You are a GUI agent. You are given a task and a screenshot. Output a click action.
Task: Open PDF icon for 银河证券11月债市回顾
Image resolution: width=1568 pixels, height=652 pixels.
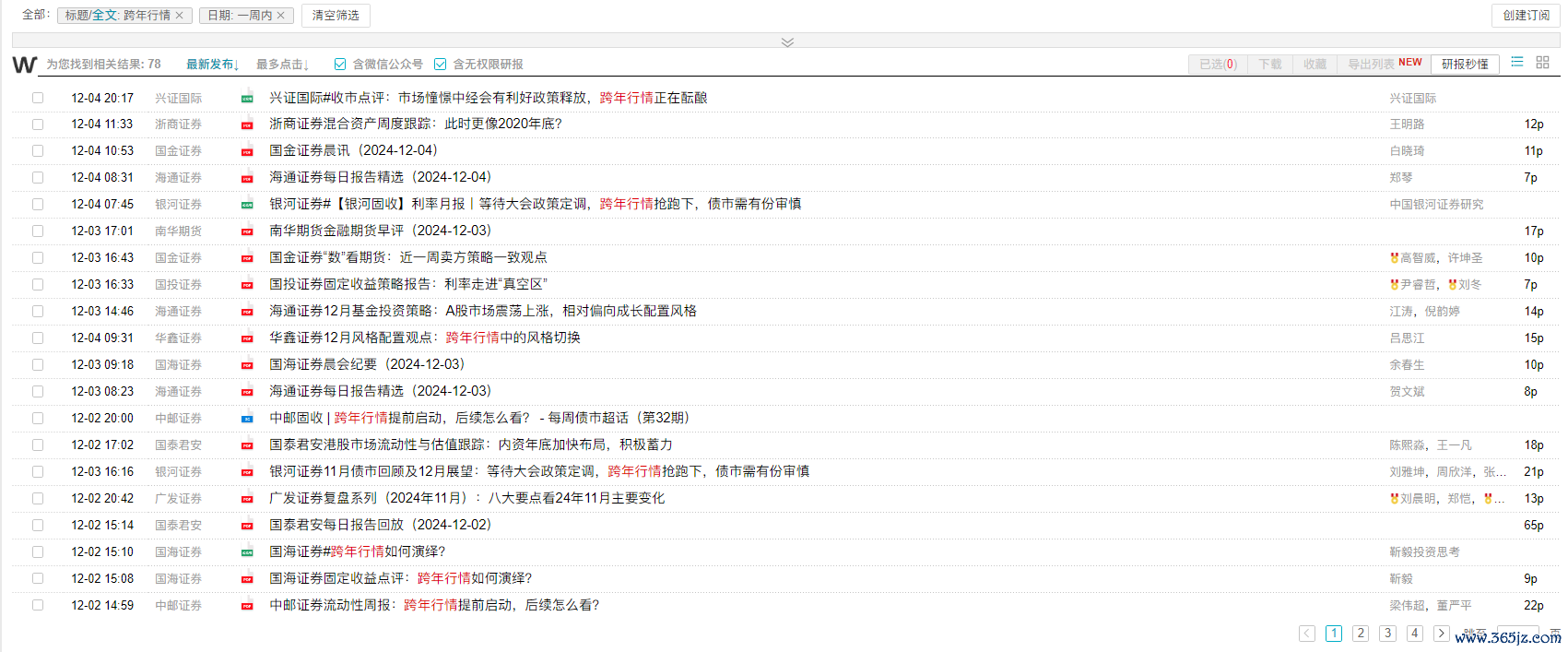point(247,473)
